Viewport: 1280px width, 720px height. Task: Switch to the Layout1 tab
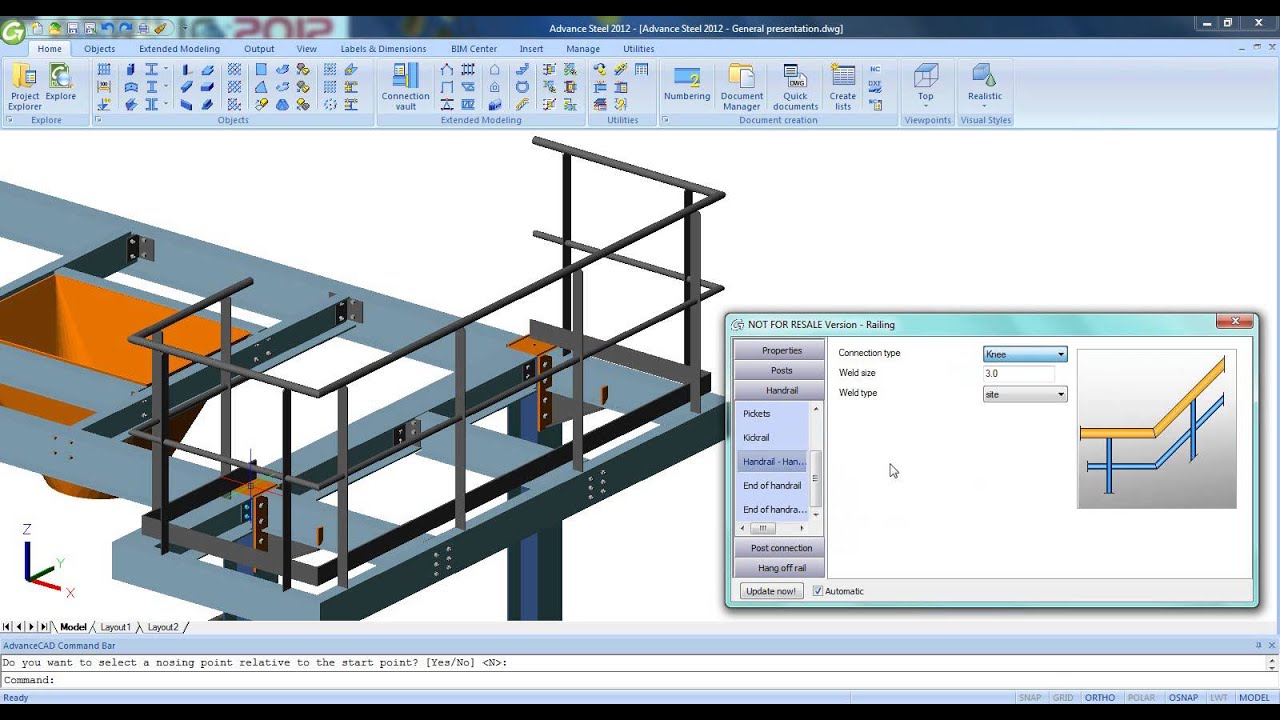115,627
